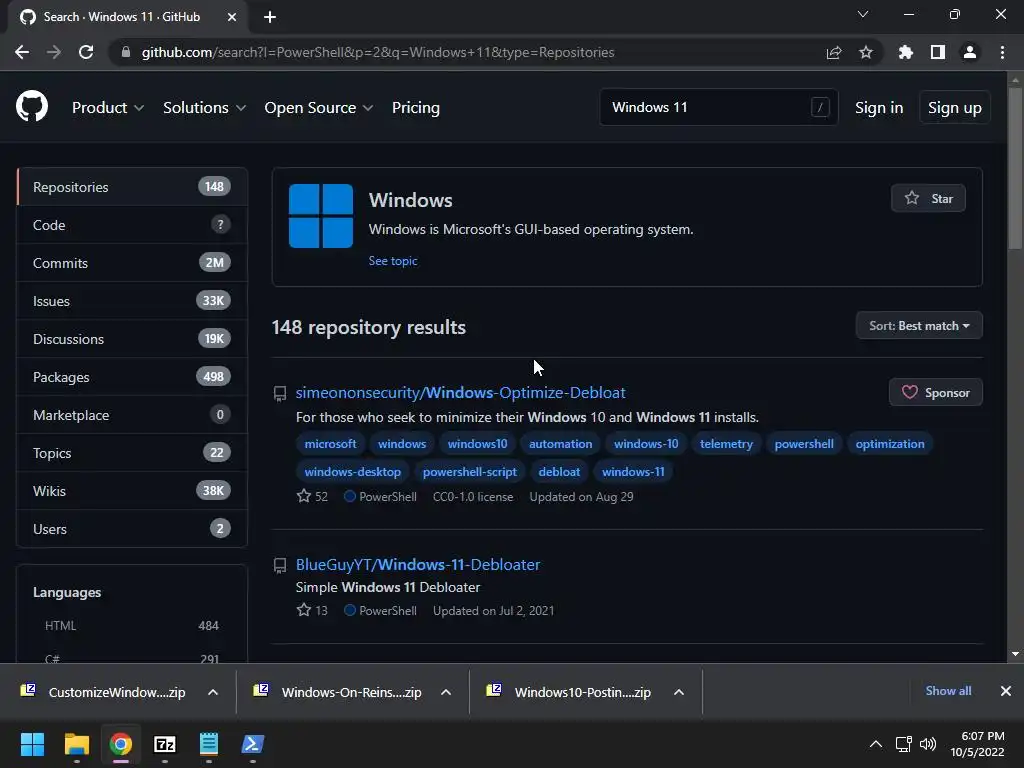Viewport: 1024px width, 768px height.
Task: Click the optimization topic tag
Action: 889,443
